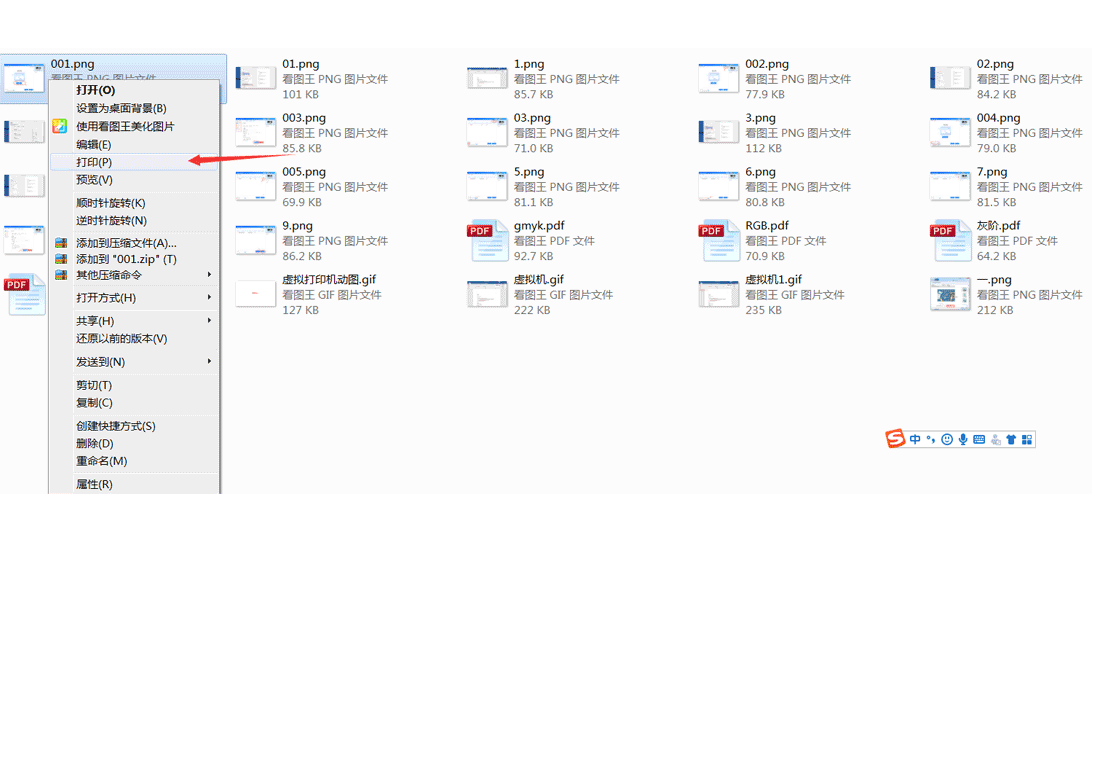1095x765 pixels.
Task: Select the 灰阶.pdf file
Action: [x=950, y=241]
